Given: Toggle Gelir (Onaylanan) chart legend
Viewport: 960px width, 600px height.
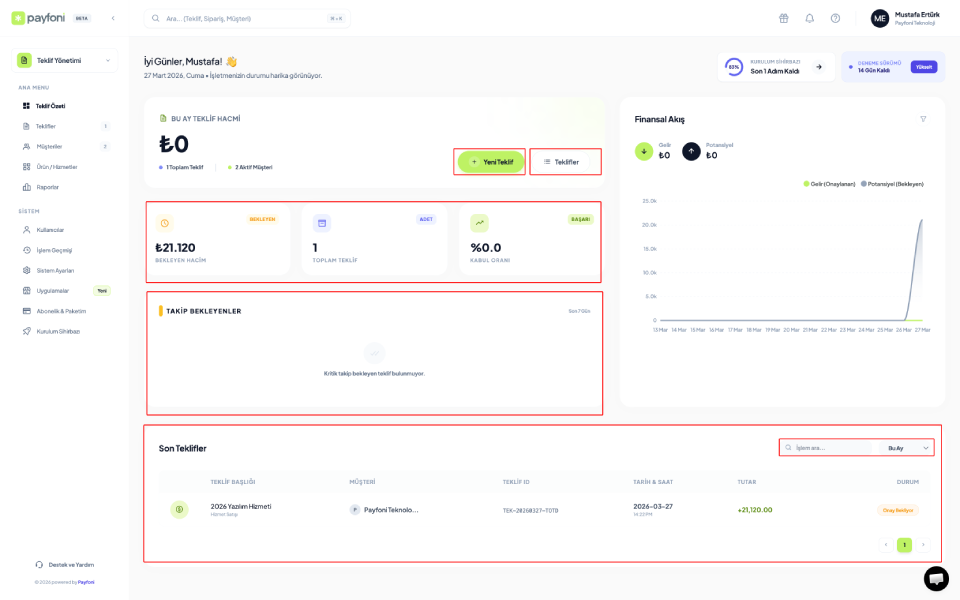Looking at the screenshot, I should 828,184.
